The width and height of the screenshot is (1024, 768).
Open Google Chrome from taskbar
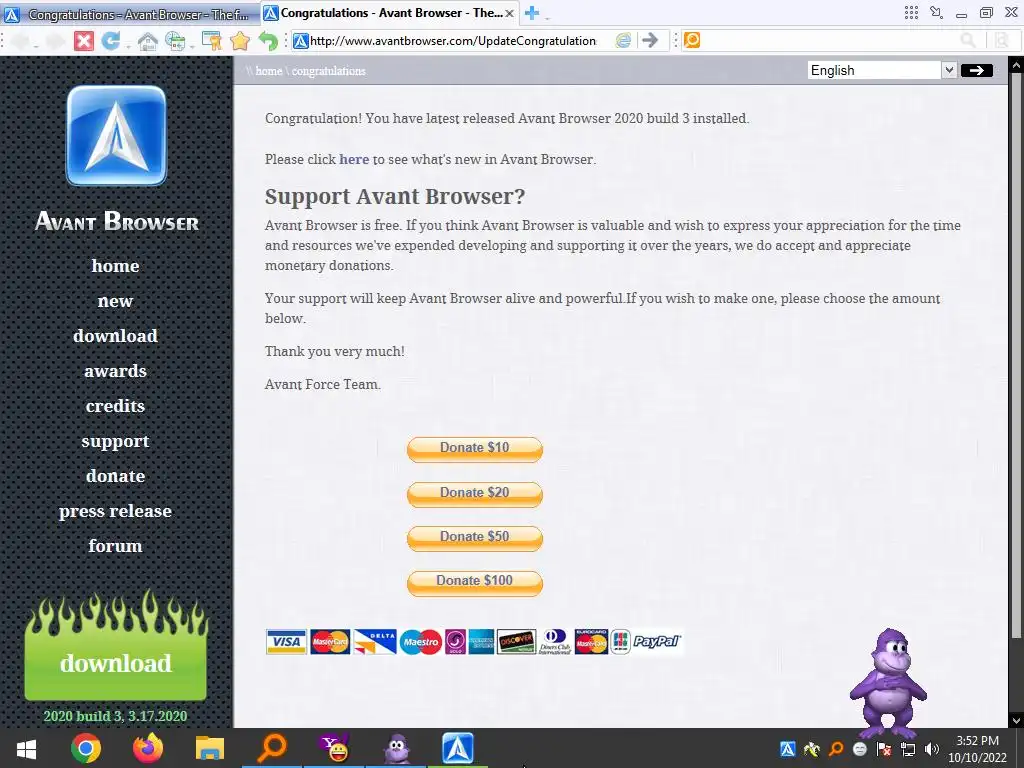pos(86,748)
